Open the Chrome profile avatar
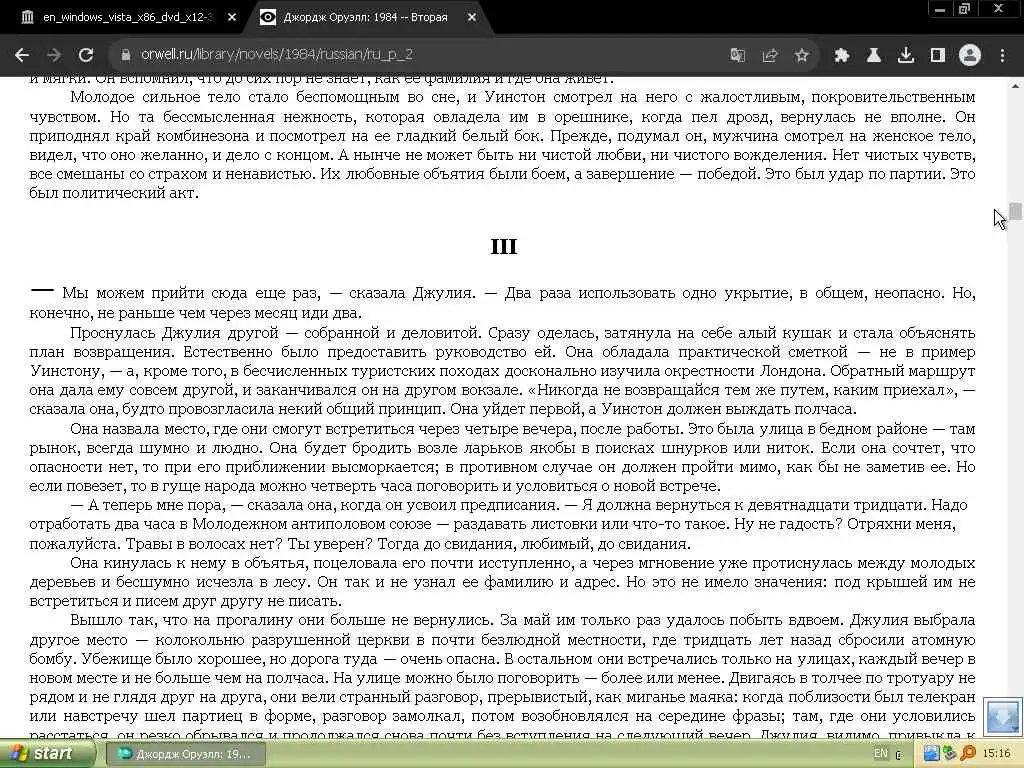 [970, 56]
